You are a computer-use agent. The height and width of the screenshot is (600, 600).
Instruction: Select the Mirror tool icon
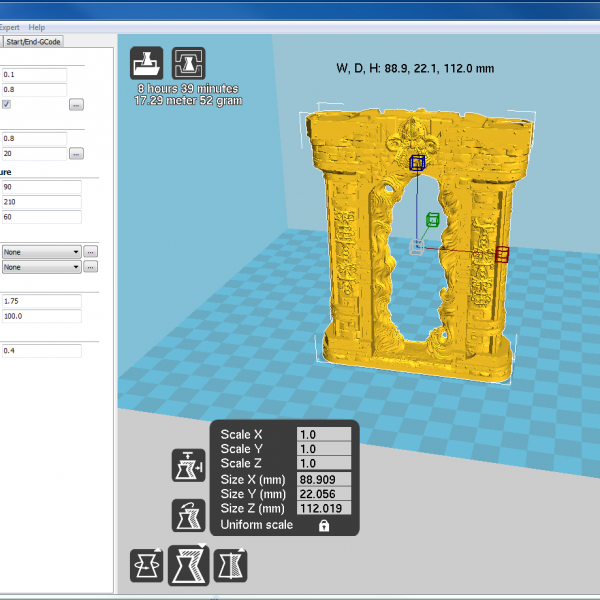tap(230, 565)
